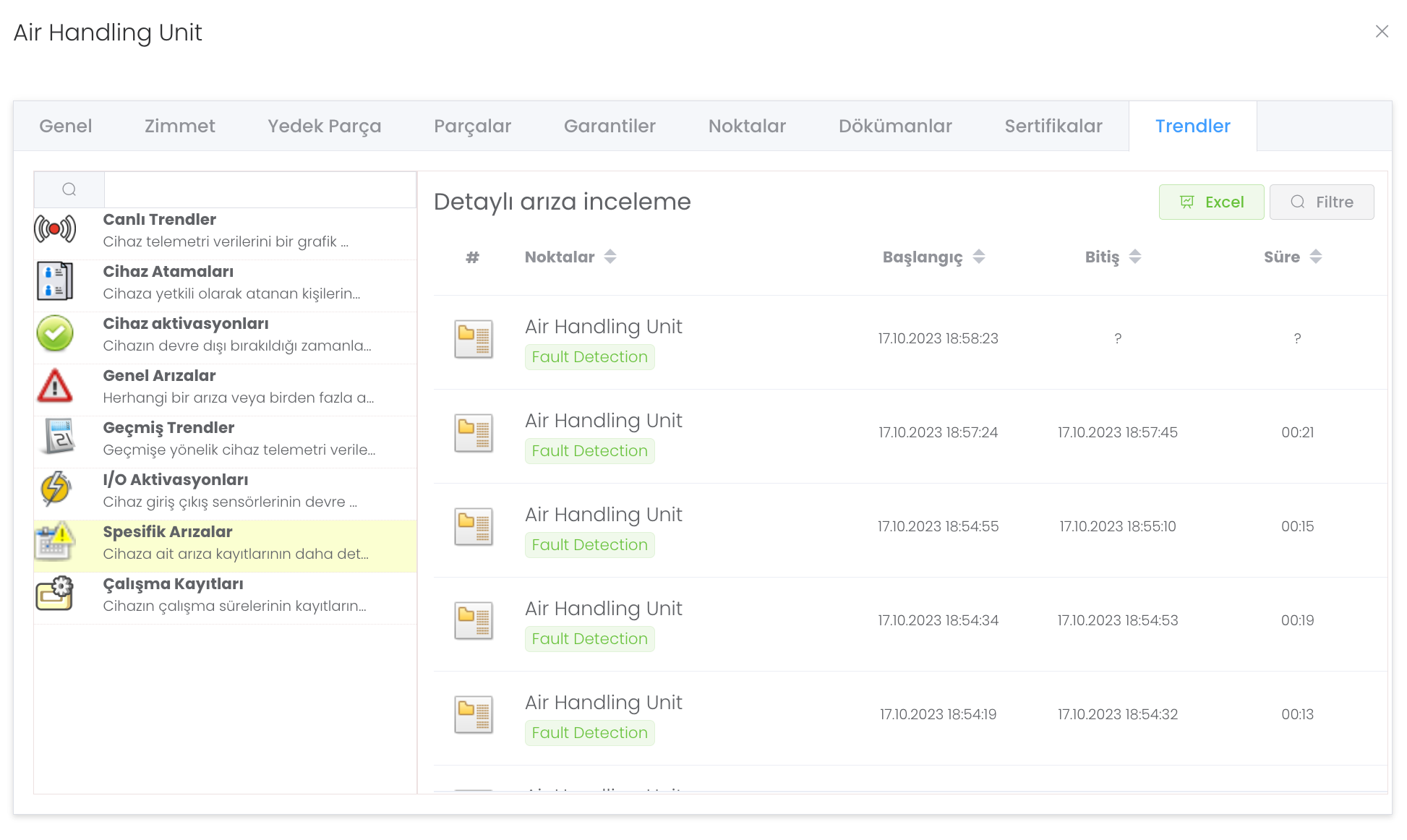Sort table by Bitiş column
Image resolution: width=1407 pixels, height=840 pixels.
pyautogui.click(x=1135, y=257)
